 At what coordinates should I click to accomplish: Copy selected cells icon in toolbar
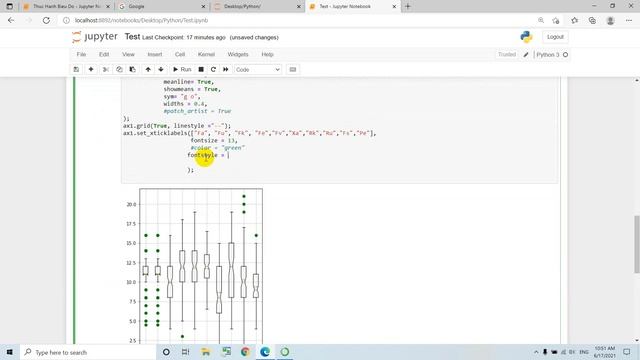(119, 69)
